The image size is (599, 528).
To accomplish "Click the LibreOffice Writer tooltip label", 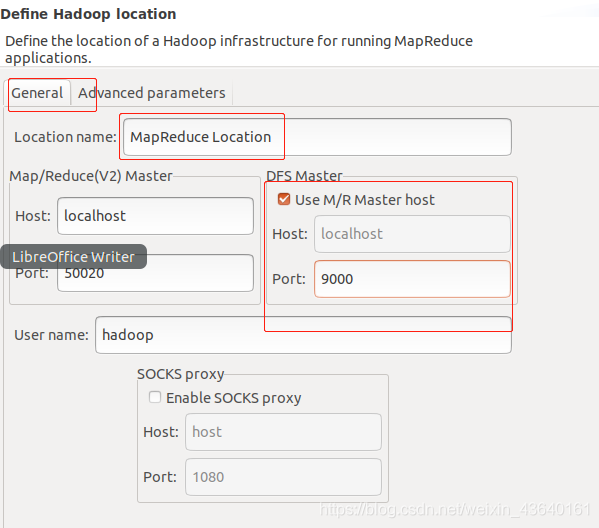I will click(73, 257).
